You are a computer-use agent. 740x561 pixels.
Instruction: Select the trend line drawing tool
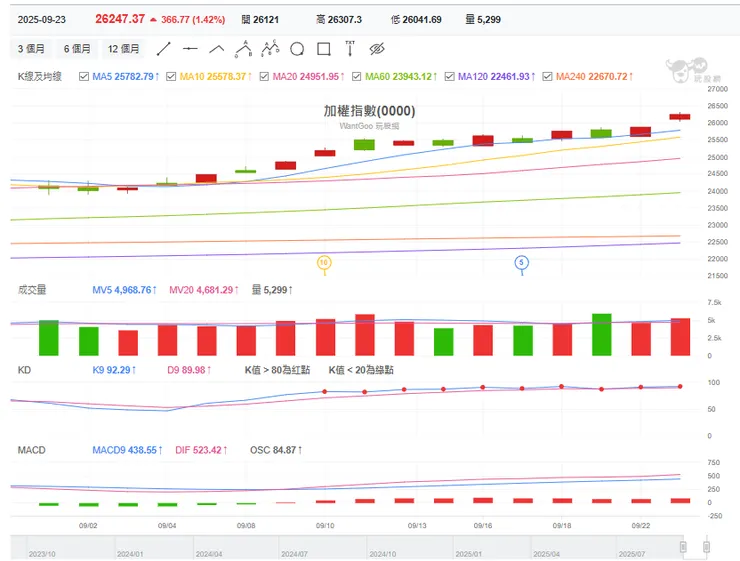[x=163, y=49]
